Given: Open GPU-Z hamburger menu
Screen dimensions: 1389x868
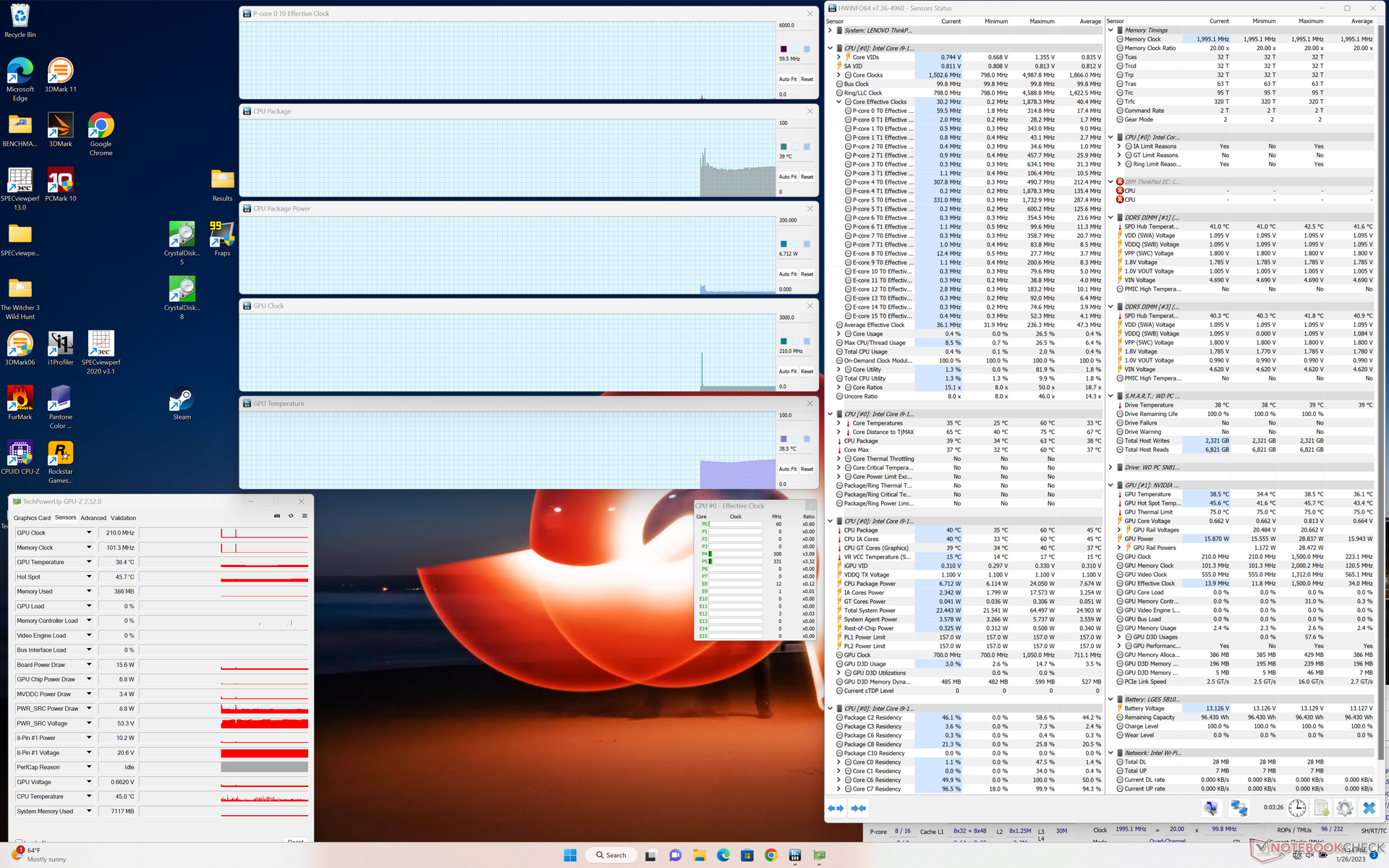Looking at the screenshot, I should click(x=305, y=516).
